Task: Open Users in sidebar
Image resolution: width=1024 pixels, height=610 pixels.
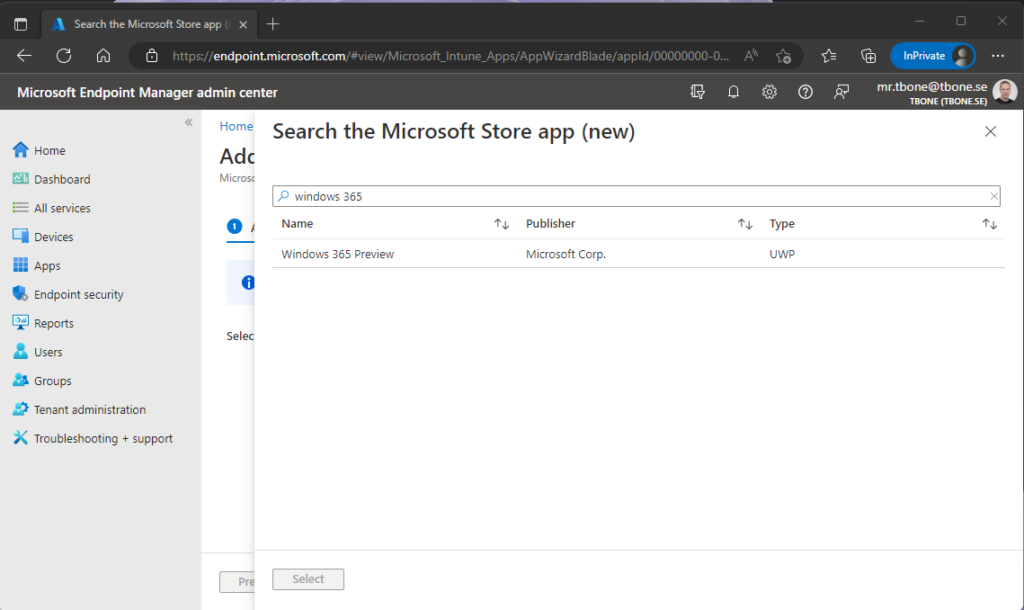Action: 38,351
